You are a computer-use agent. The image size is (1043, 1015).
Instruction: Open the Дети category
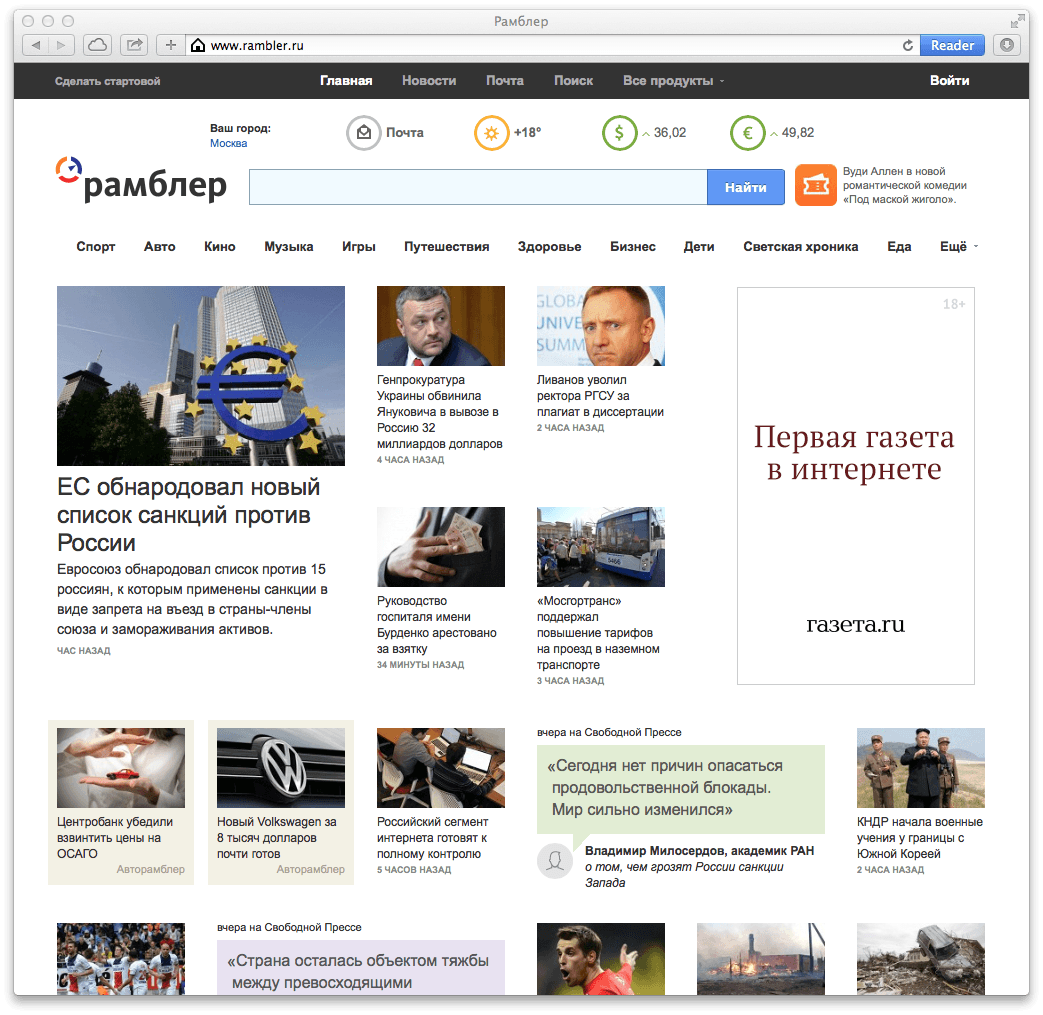tap(699, 247)
